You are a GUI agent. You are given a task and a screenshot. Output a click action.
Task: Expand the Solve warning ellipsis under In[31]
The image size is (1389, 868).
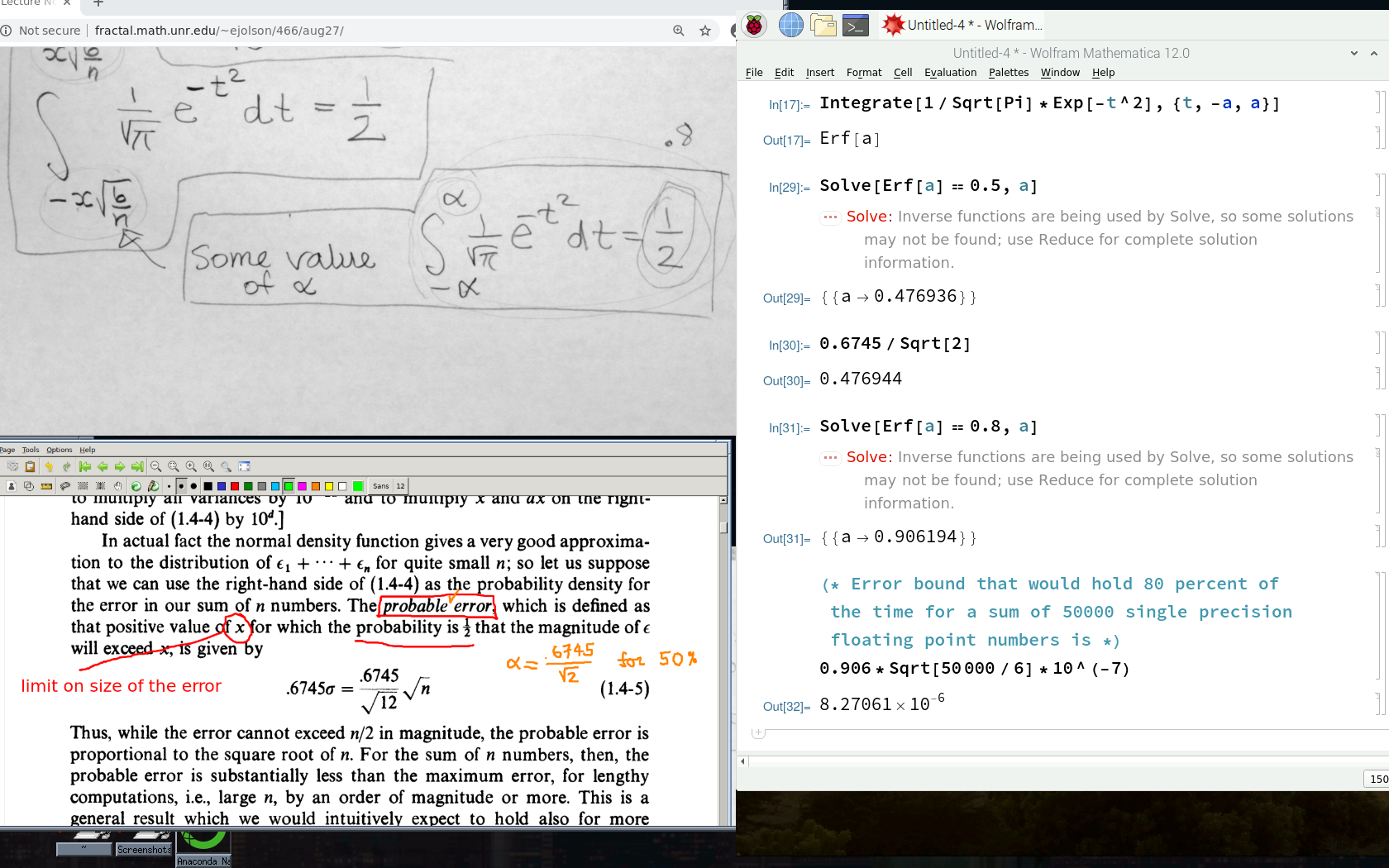(830, 458)
